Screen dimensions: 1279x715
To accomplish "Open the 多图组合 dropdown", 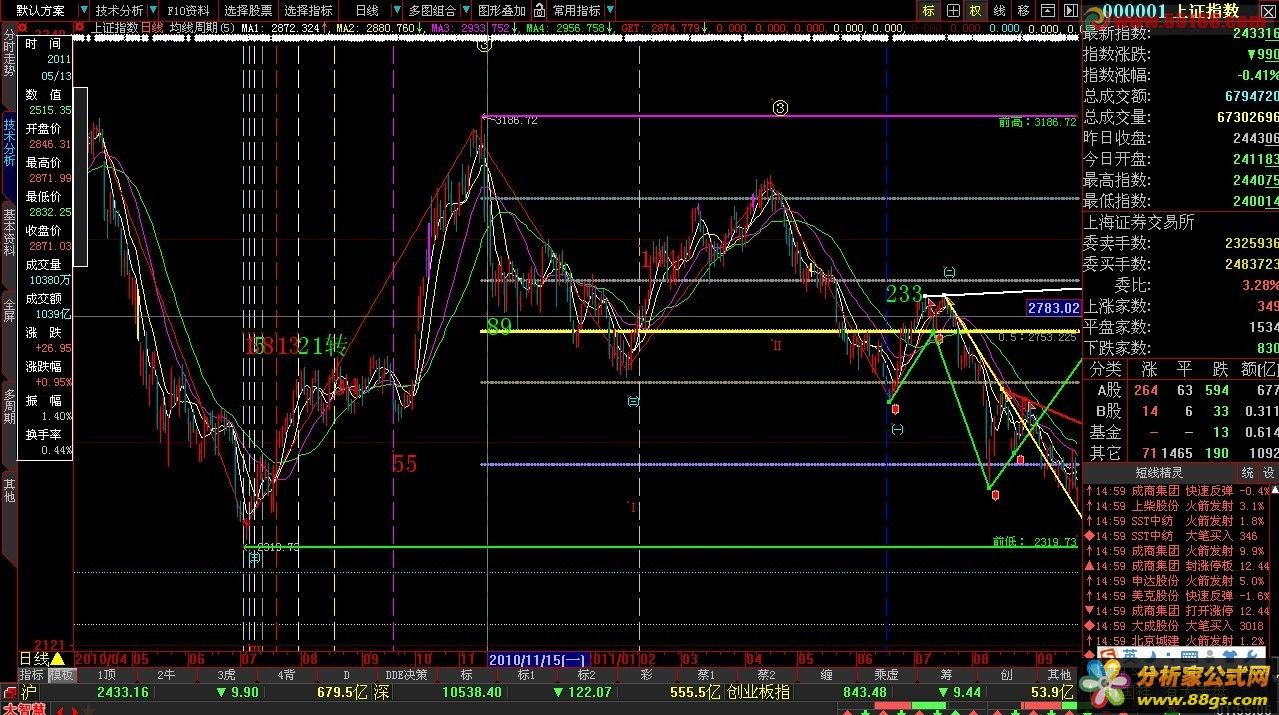I will pos(436,10).
